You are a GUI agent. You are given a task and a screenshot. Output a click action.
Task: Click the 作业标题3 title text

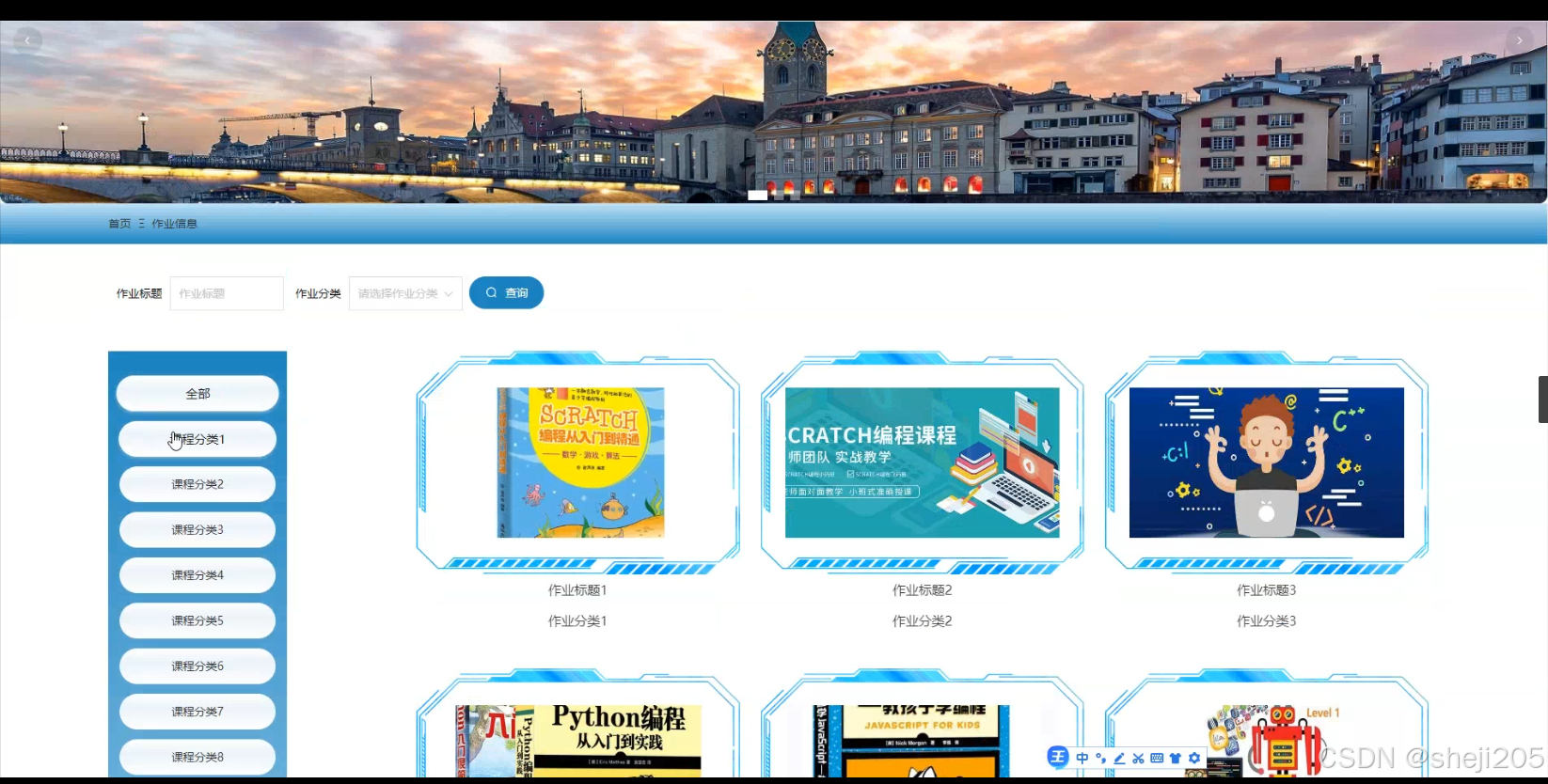pyautogui.click(x=1267, y=590)
